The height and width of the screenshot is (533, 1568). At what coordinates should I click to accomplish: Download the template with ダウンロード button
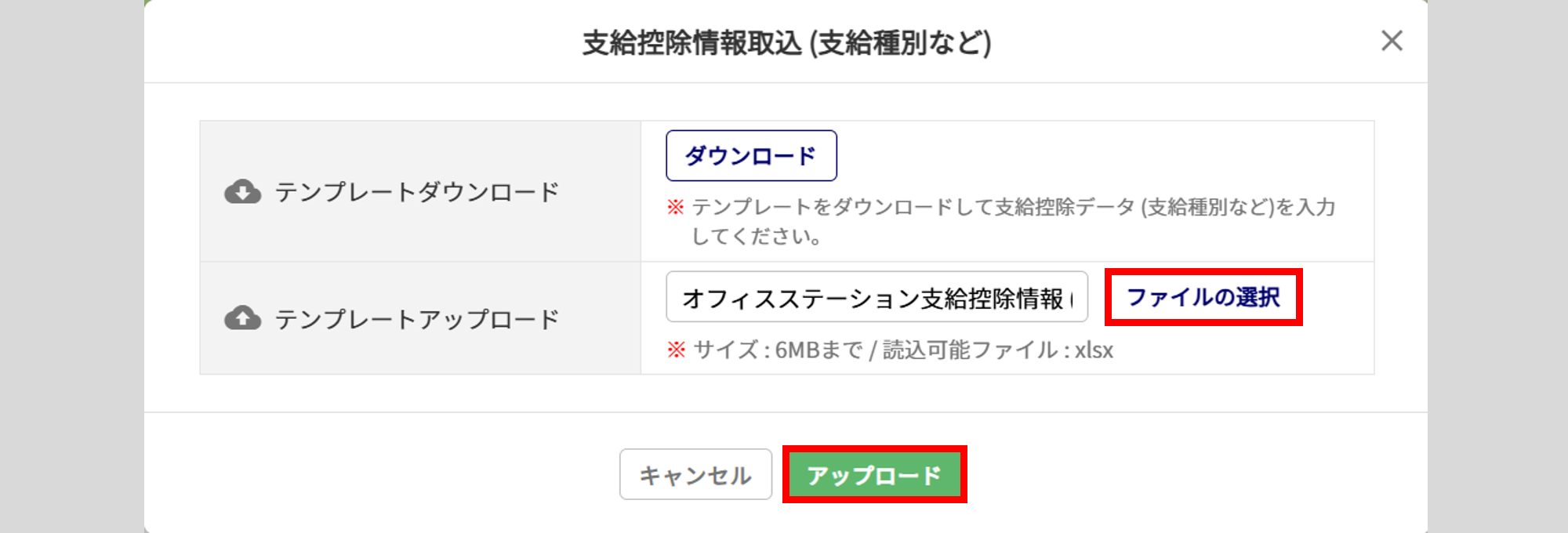pos(751,156)
